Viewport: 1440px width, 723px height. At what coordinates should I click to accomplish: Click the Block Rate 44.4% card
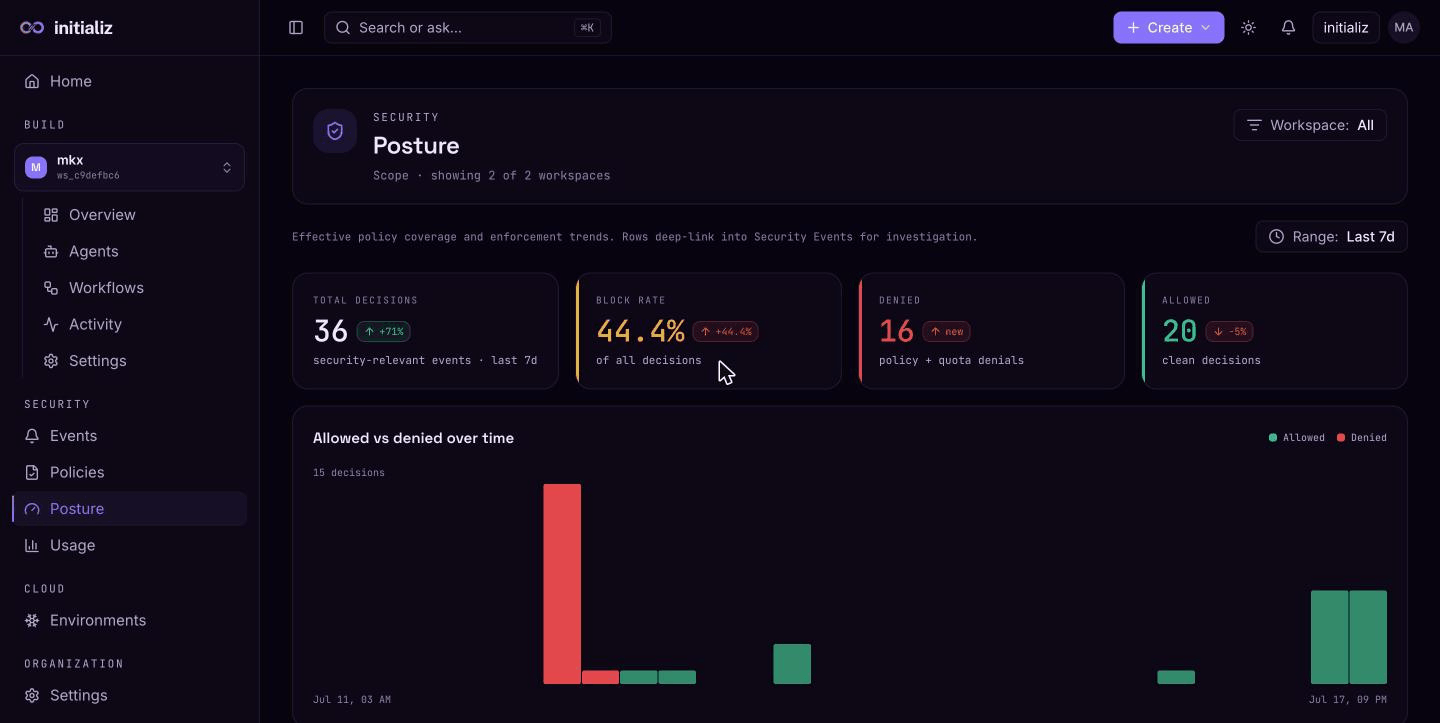(x=708, y=331)
